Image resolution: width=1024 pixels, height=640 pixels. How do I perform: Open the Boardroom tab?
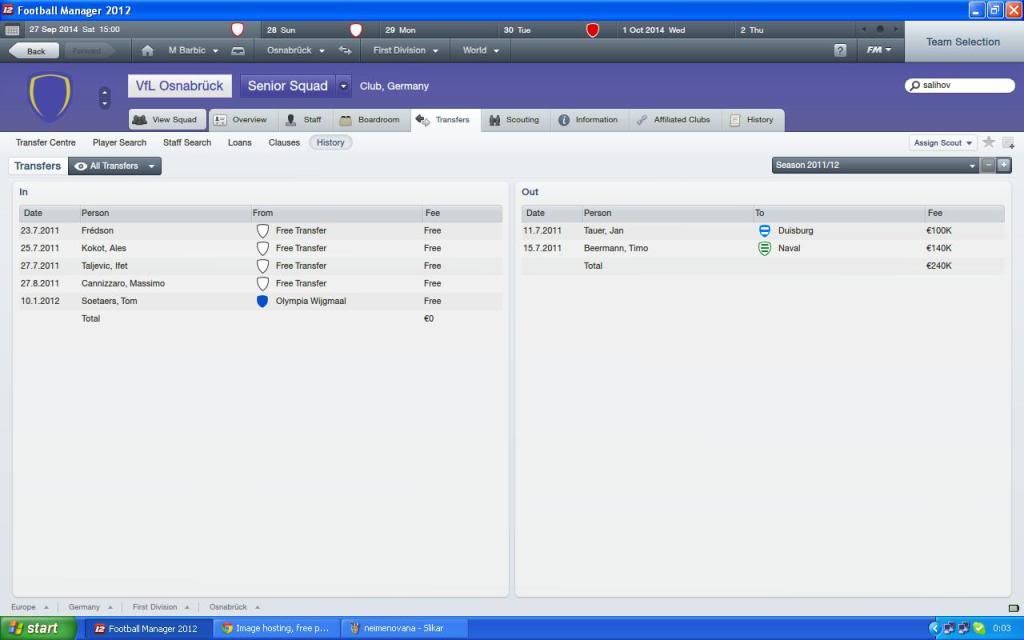[370, 120]
